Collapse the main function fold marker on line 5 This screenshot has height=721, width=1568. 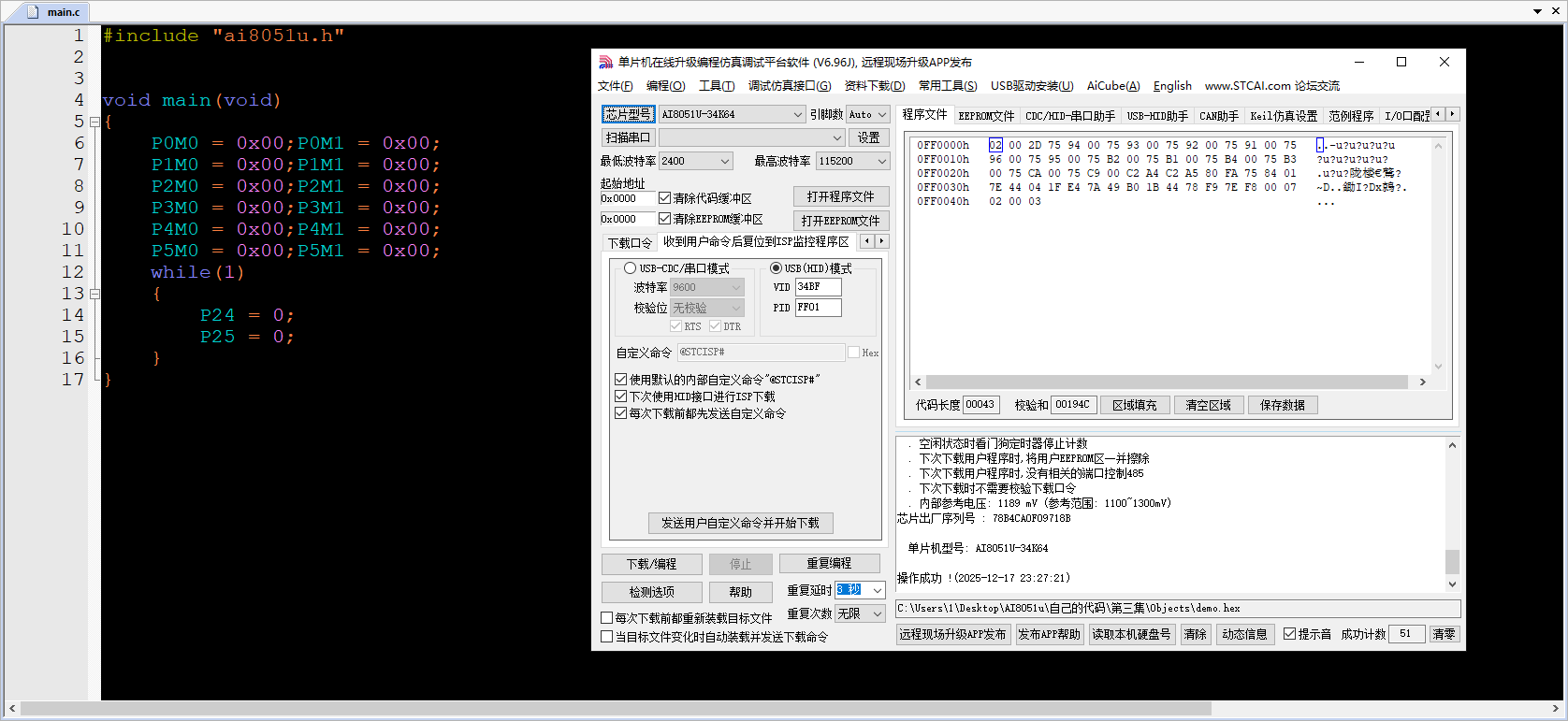[94, 122]
